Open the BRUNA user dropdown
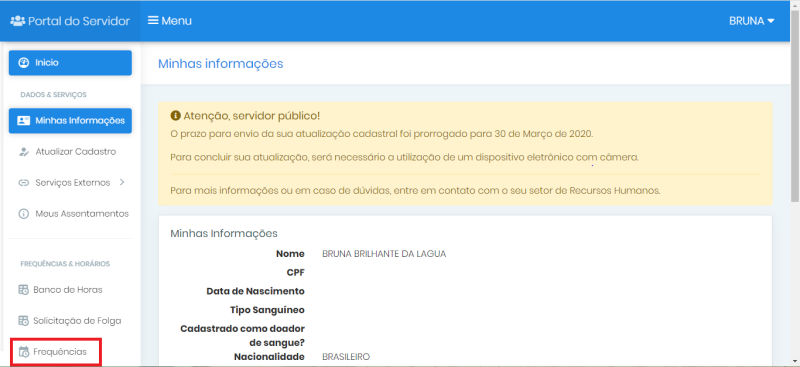Image resolution: width=800 pixels, height=367 pixels. [752, 21]
